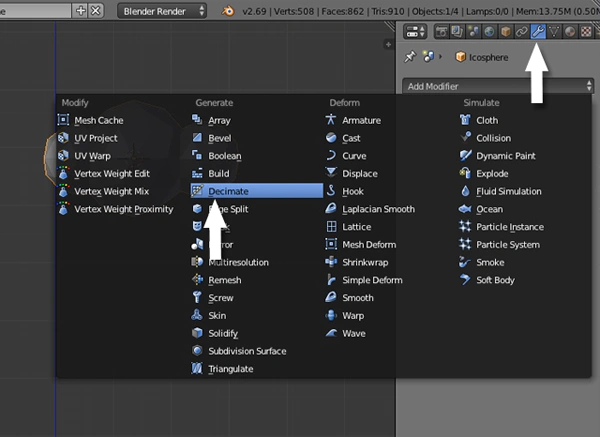Toggle the pin icon beside Icosphere
600x437 pixels.
[x=410, y=57]
